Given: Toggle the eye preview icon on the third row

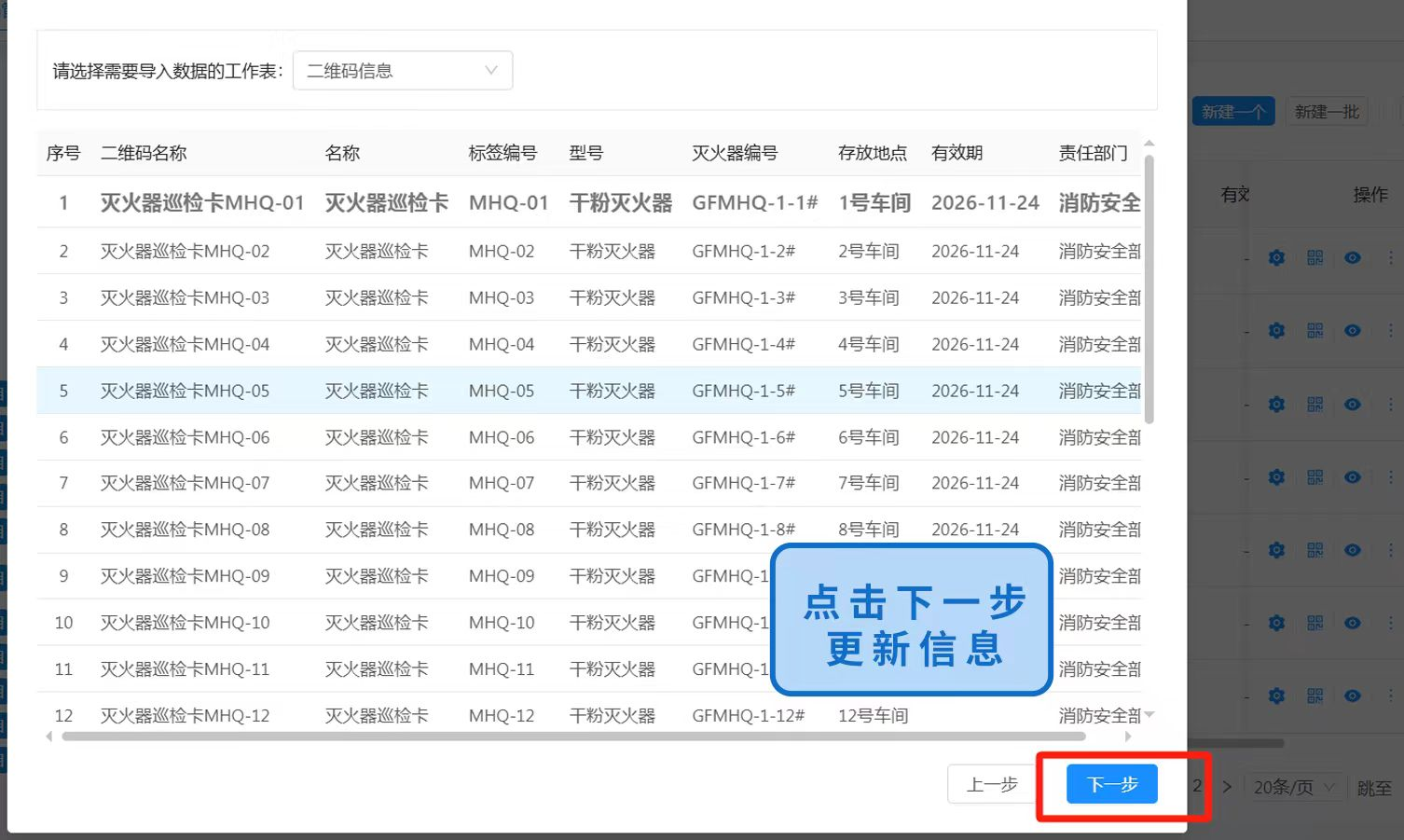Looking at the screenshot, I should 1352,404.
